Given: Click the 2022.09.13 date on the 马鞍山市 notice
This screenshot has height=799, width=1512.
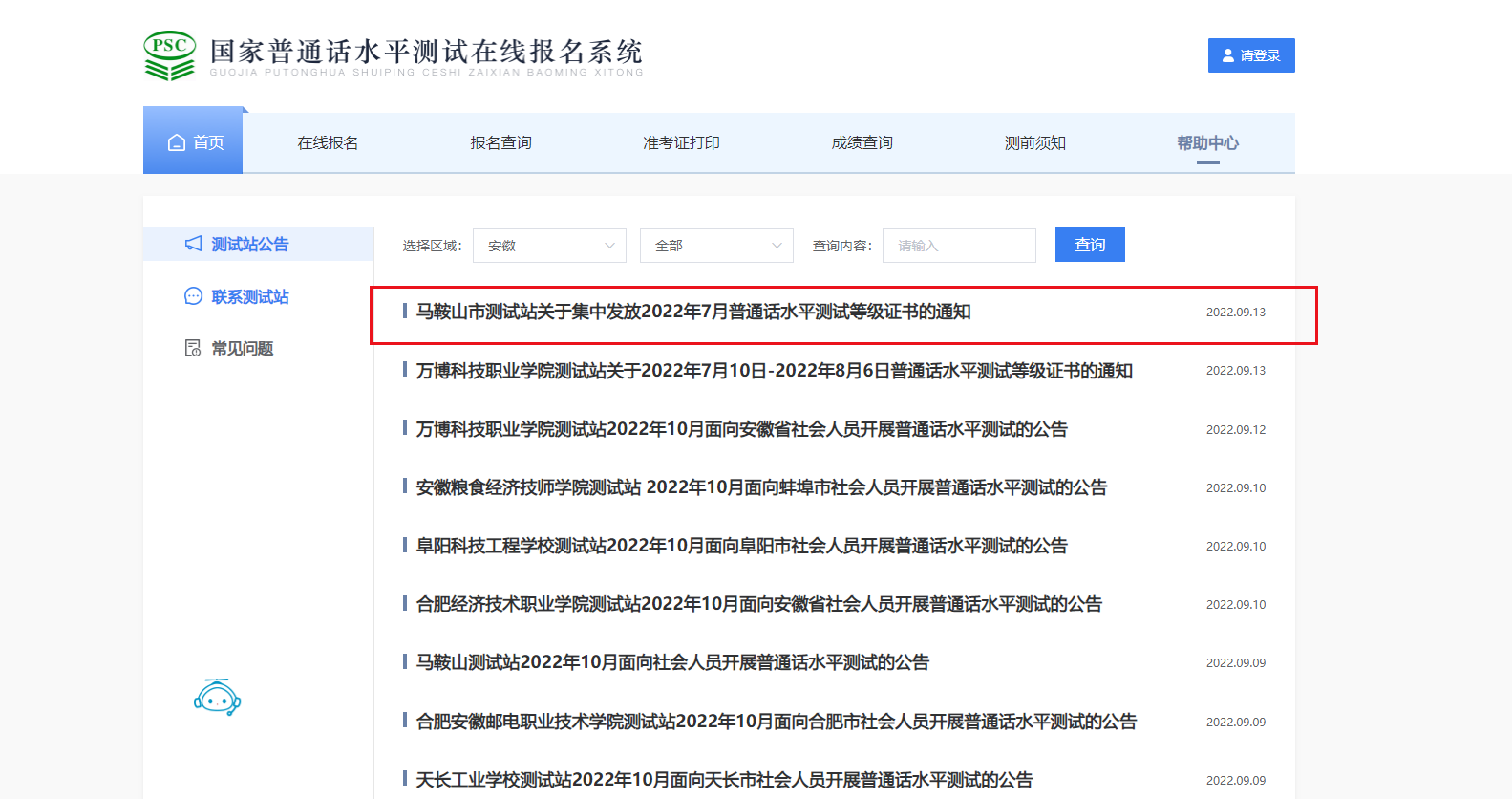Looking at the screenshot, I should (x=1236, y=312).
